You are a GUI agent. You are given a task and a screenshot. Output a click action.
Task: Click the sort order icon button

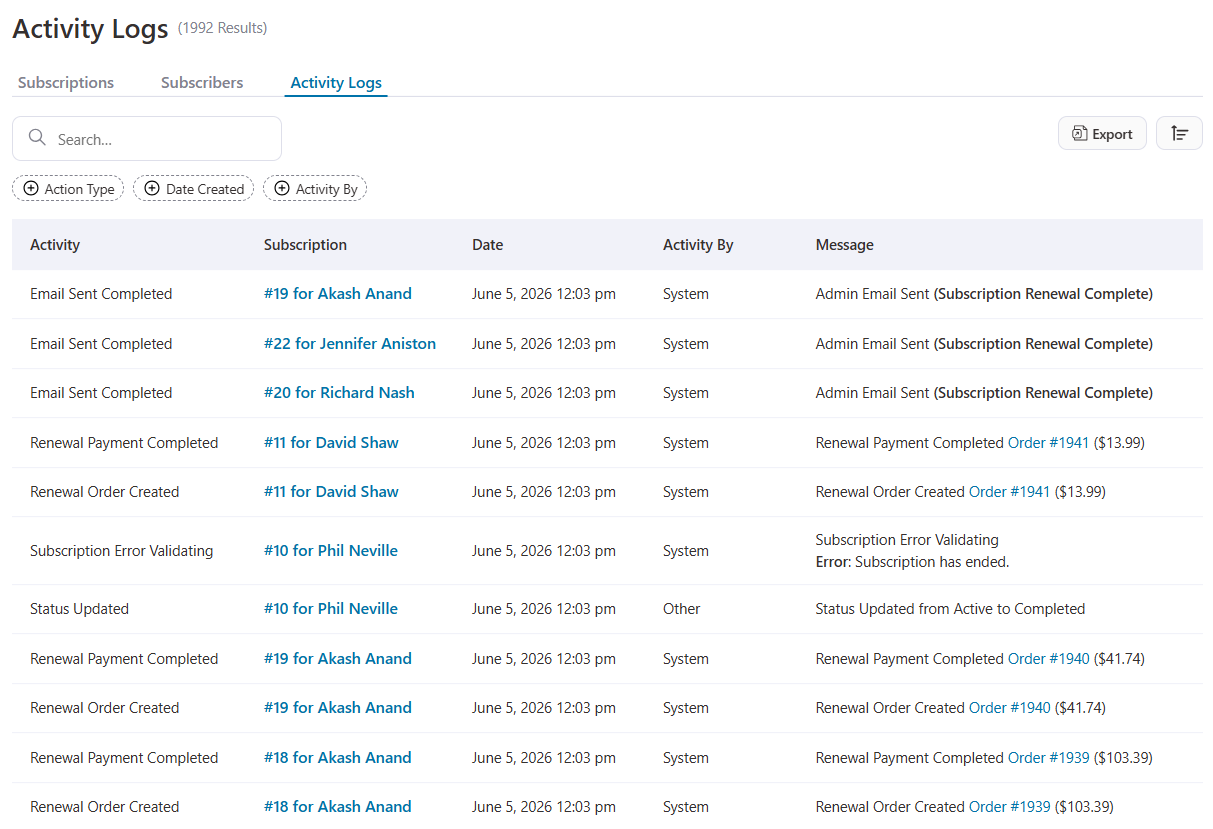[x=1179, y=133]
